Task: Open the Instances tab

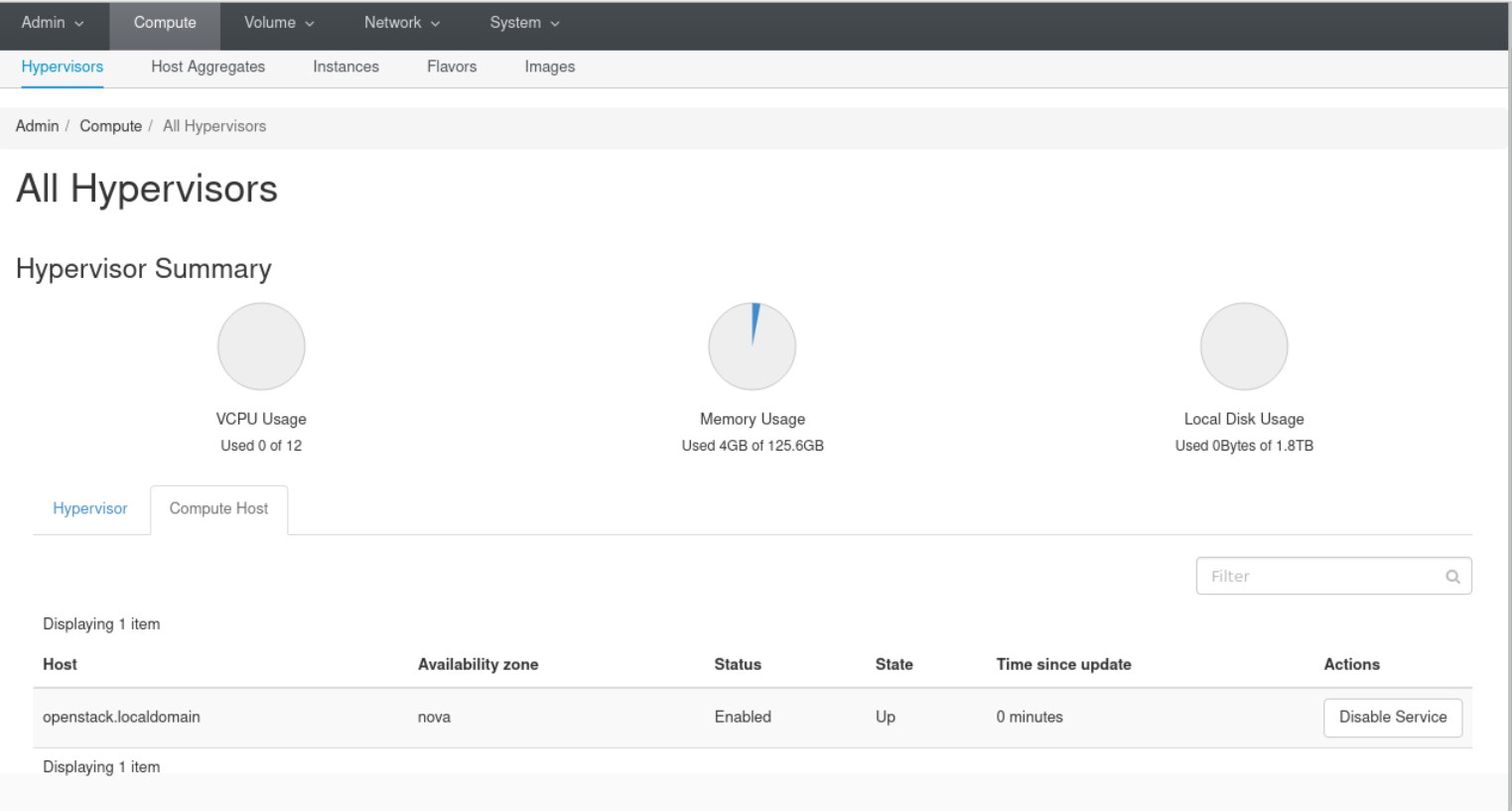Action: [x=345, y=67]
